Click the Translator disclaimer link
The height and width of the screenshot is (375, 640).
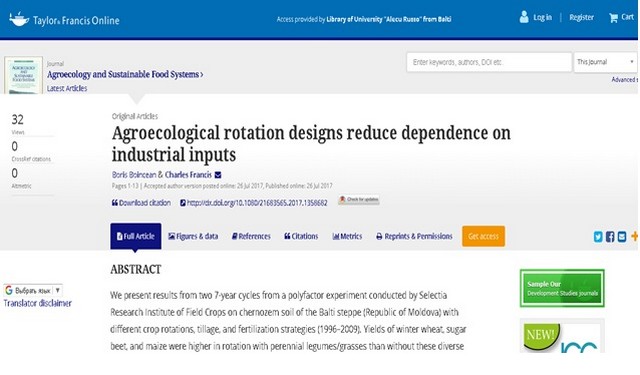[x=38, y=303]
